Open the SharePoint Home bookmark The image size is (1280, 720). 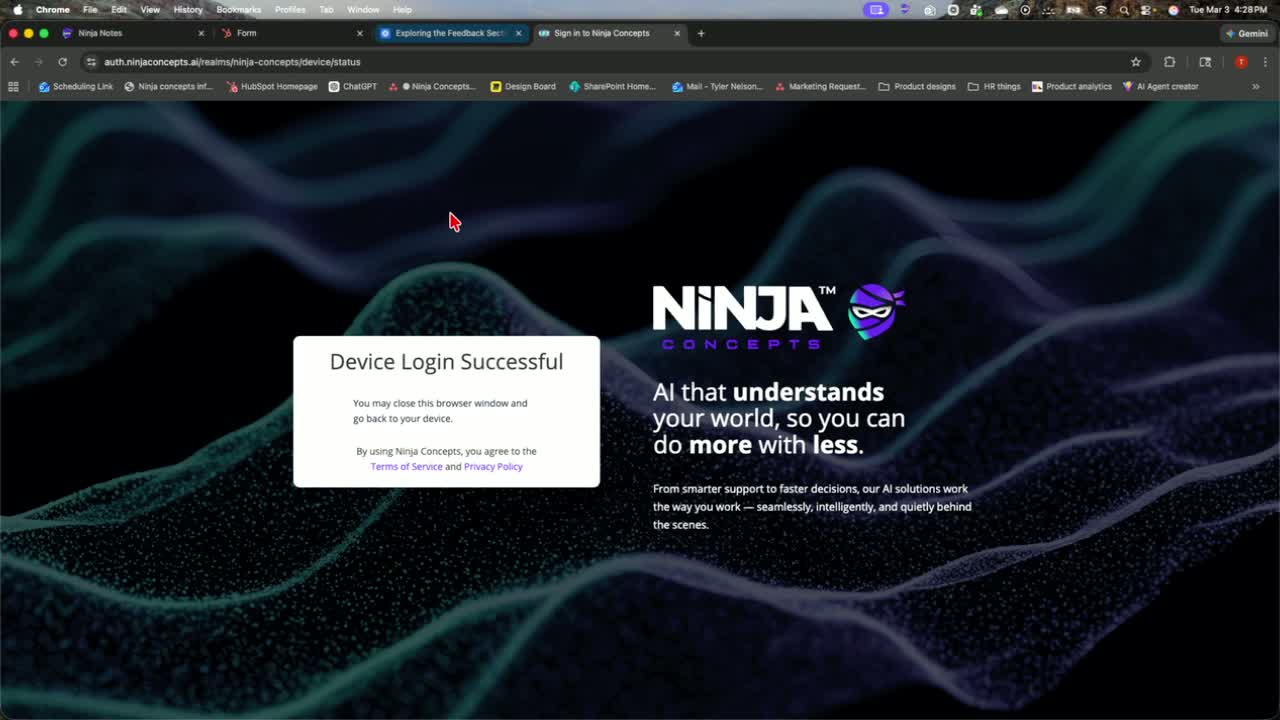(x=612, y=87)
